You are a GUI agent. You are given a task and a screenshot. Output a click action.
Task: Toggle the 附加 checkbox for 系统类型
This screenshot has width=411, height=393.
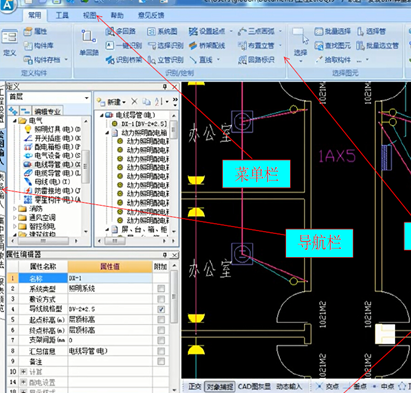pos(161,288)
